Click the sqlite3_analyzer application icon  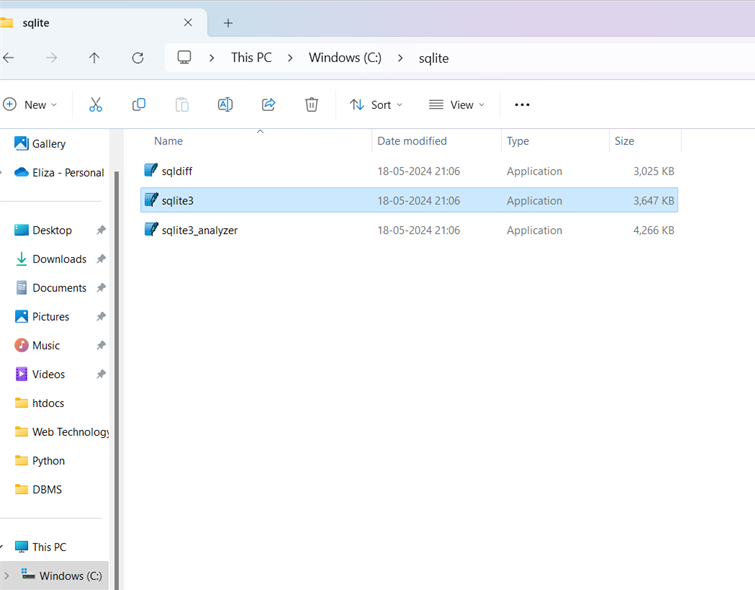[151, 229]
